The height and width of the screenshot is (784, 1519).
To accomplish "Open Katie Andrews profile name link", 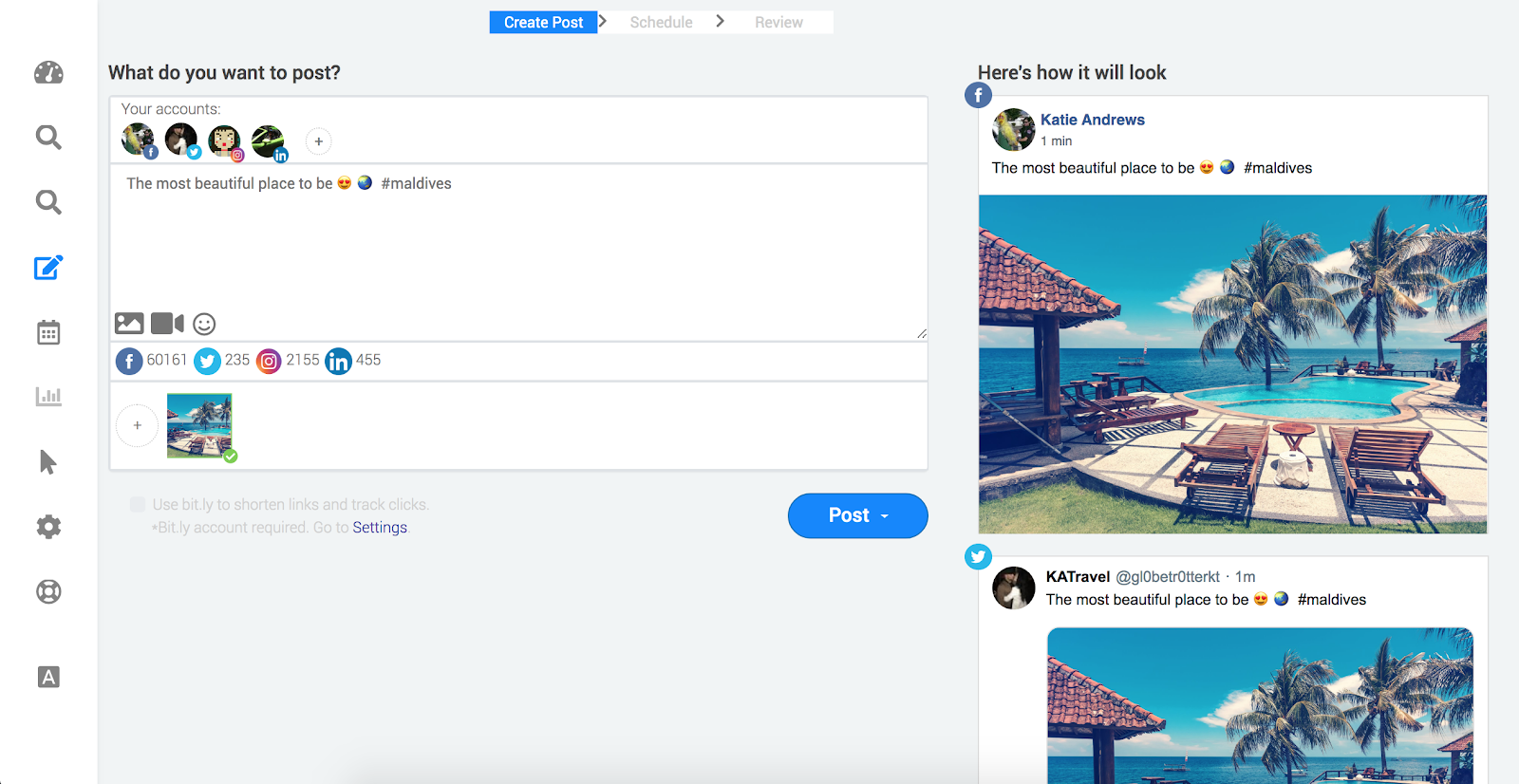I will (1092, 120).
